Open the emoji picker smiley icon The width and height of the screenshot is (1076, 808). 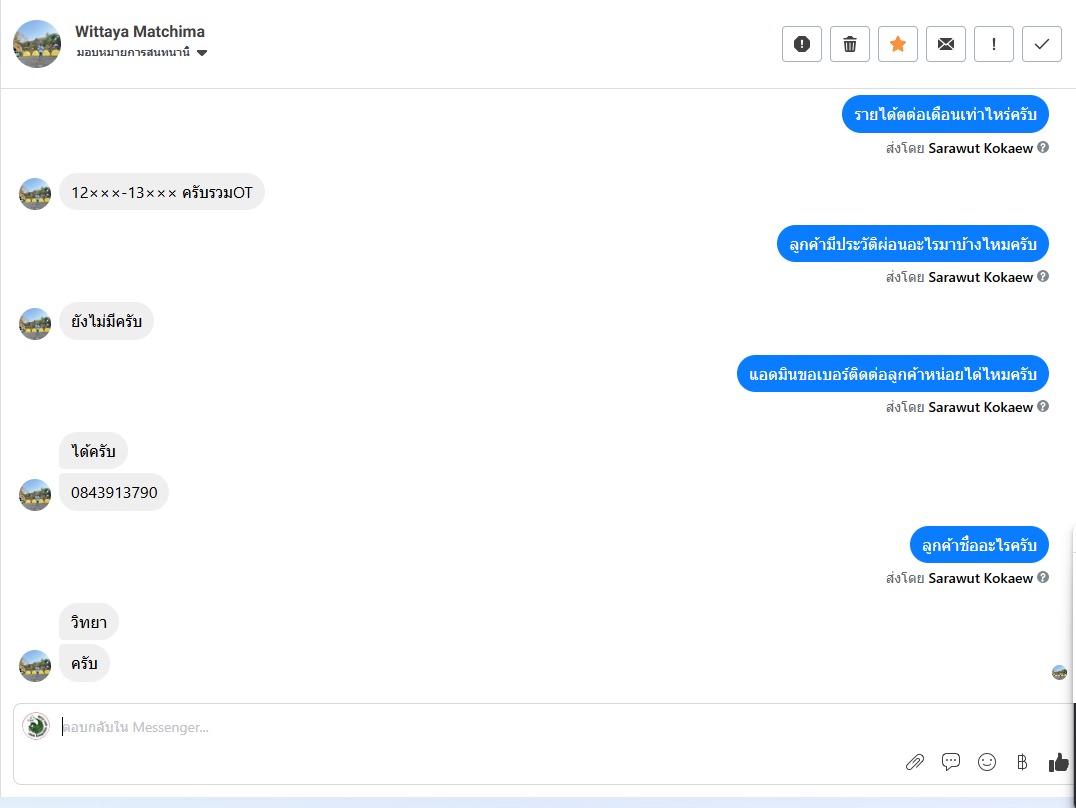pos(987,761)
